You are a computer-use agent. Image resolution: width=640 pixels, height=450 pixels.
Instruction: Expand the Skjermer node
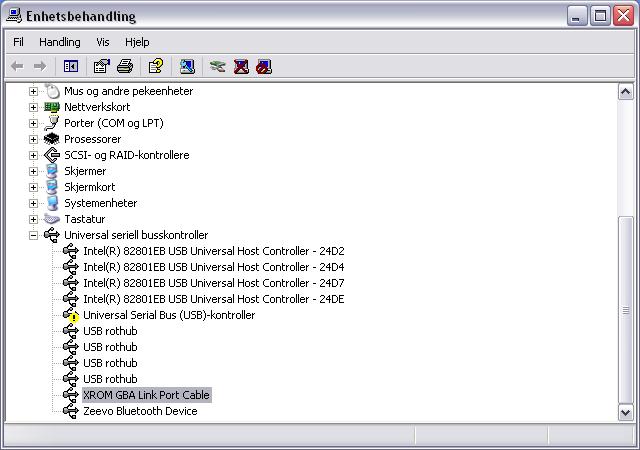(x=33, y=171)
